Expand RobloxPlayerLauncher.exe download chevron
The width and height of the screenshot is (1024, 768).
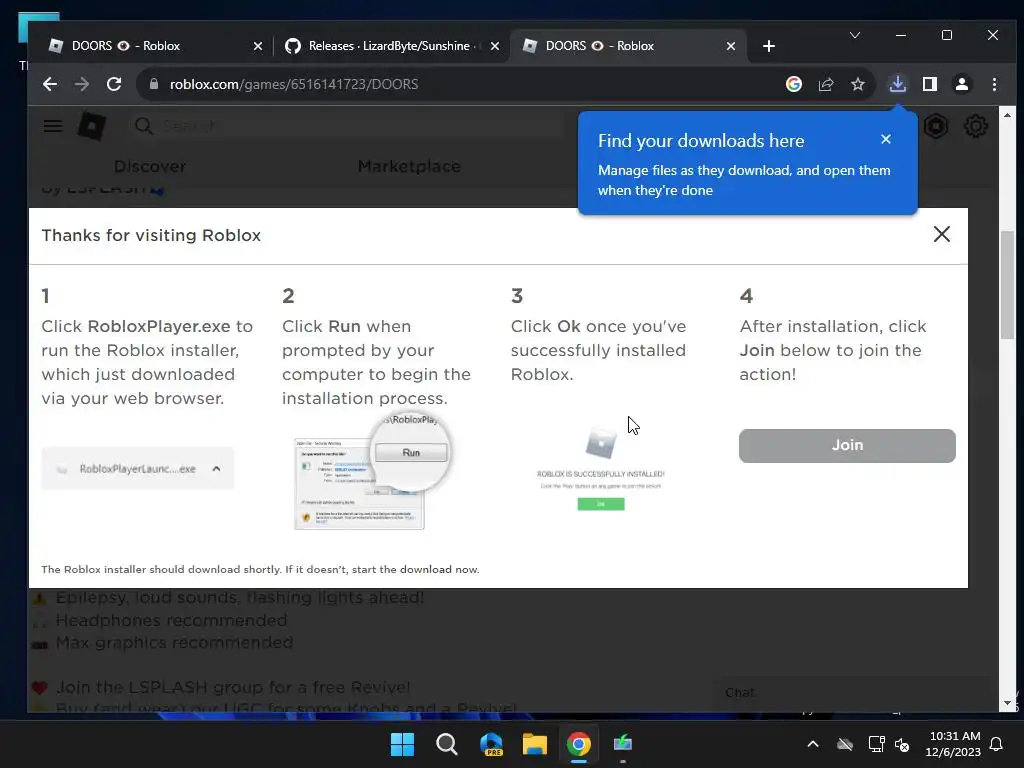click(x=216, y=469)
